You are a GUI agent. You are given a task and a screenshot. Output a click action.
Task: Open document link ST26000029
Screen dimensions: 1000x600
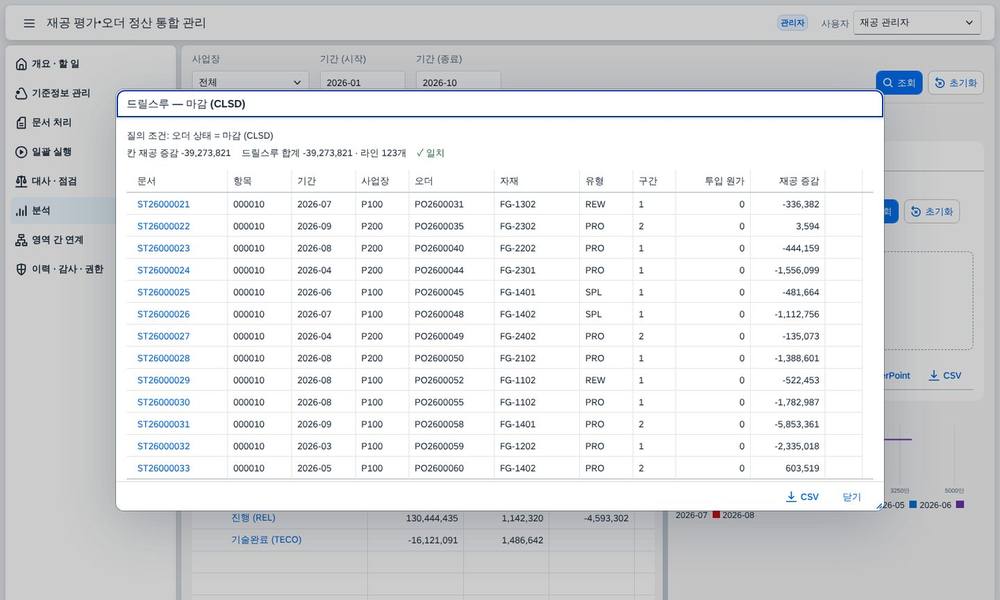coord(163,380)
